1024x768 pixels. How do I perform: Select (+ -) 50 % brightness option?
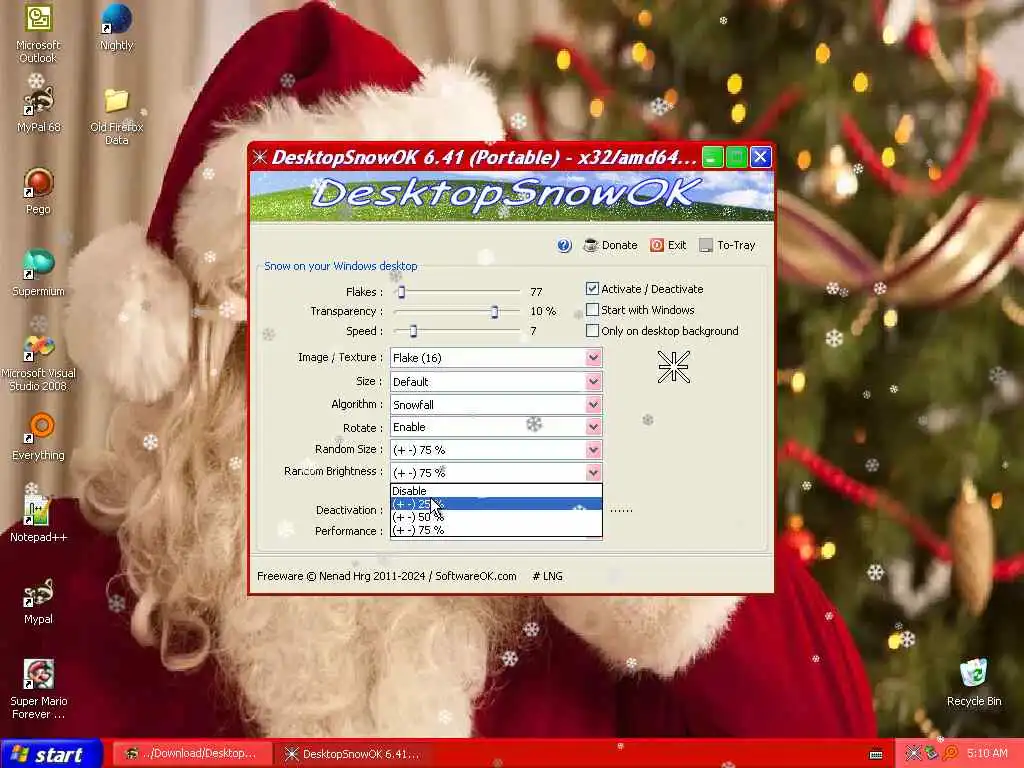[496, 517]
